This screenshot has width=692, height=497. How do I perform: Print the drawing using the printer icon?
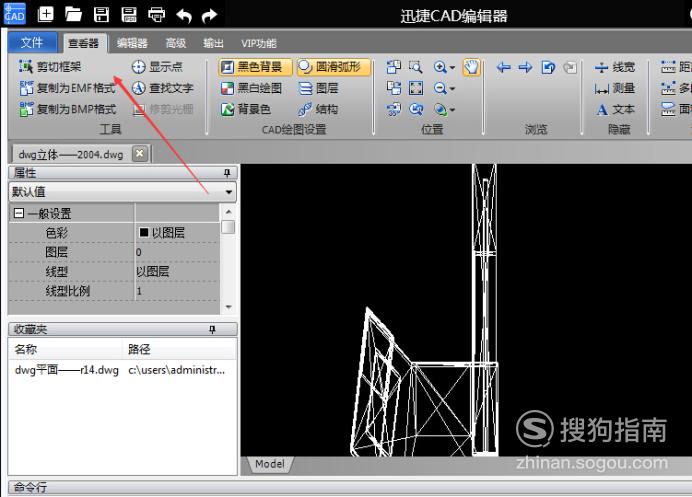pyautogui.click(x=156, y=14)
